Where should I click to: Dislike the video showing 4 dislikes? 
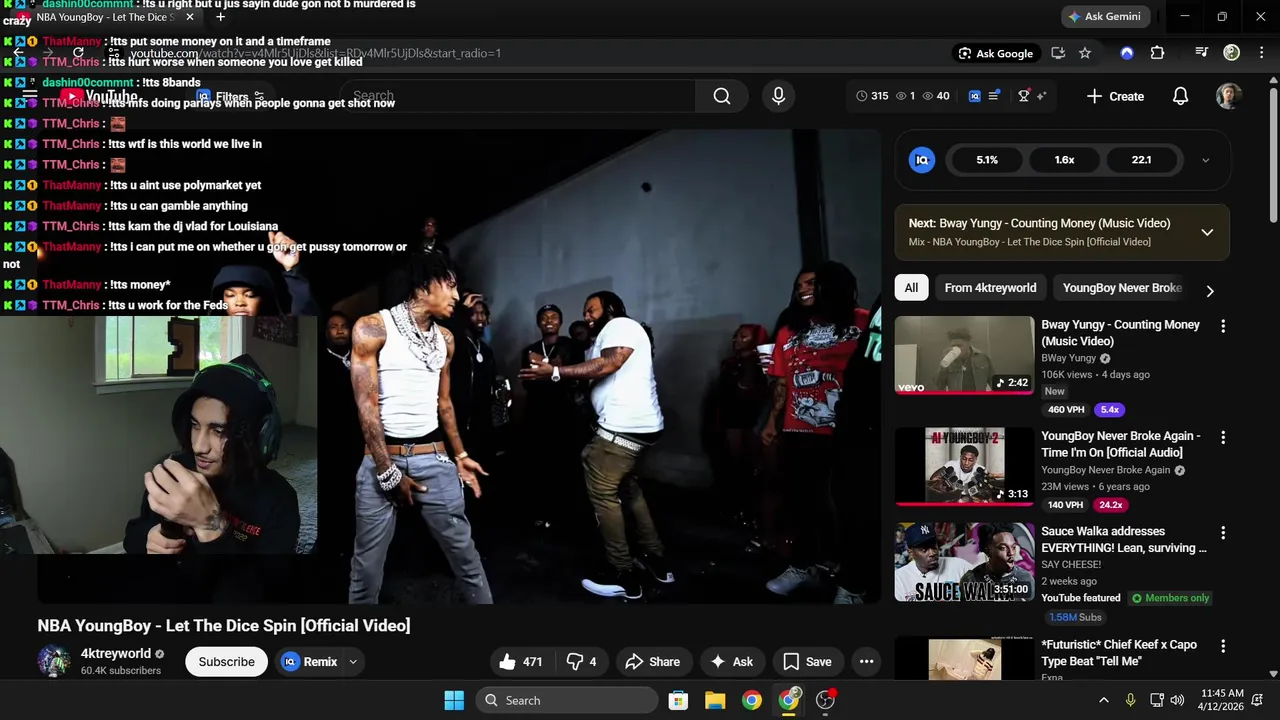[x=582, y=661]
